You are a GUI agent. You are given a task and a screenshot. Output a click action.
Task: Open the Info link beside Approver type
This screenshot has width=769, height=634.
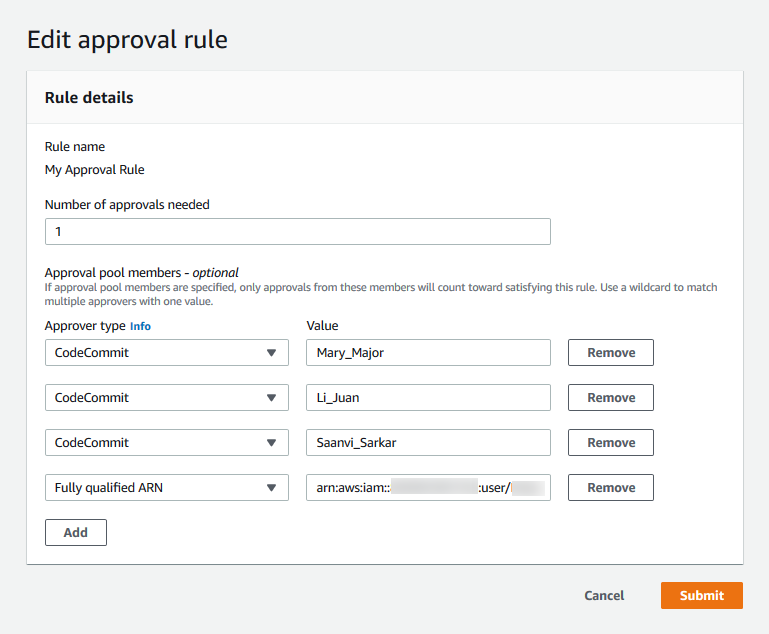point(140,326)
